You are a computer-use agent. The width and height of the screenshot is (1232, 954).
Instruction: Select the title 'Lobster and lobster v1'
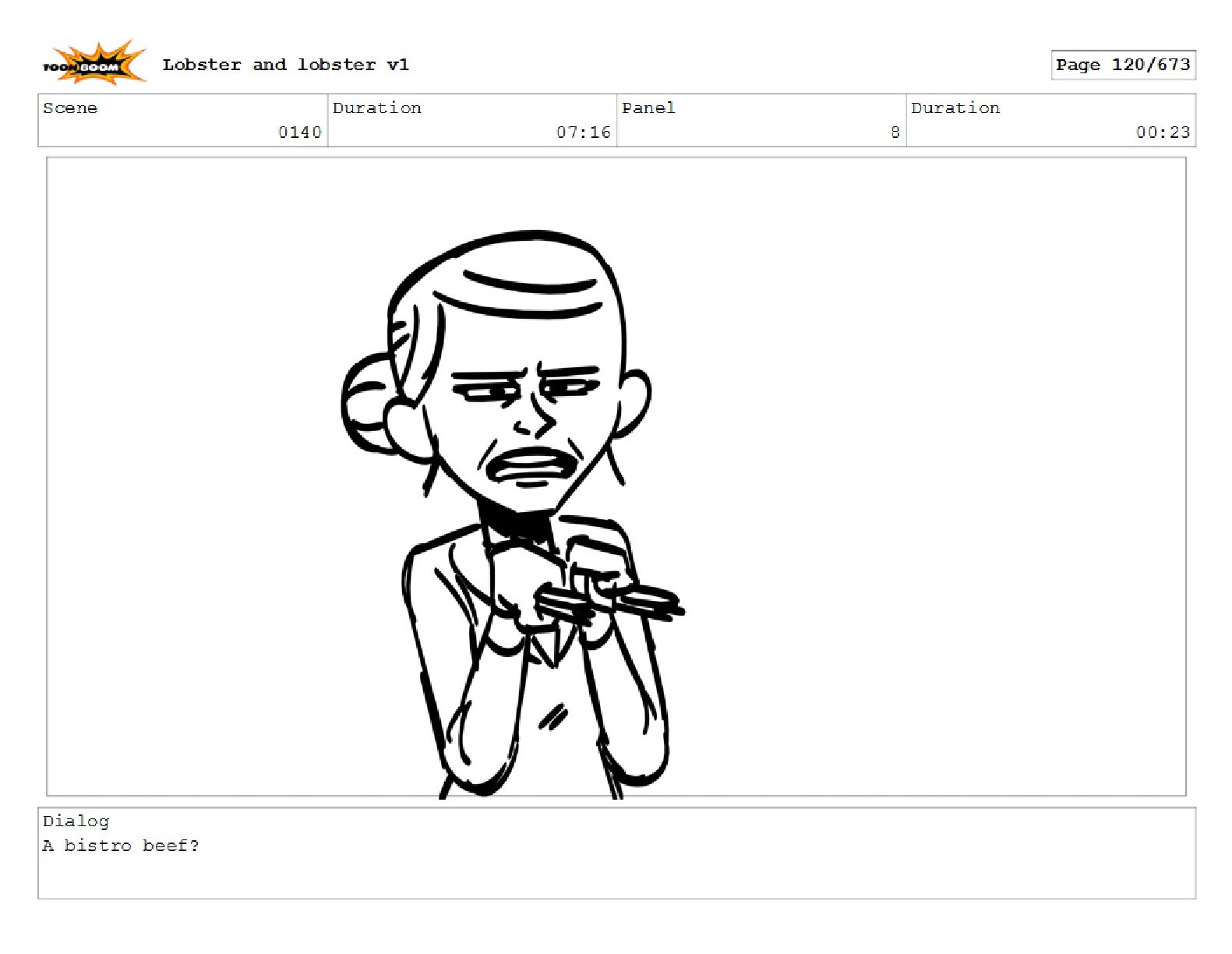[285, 65]
